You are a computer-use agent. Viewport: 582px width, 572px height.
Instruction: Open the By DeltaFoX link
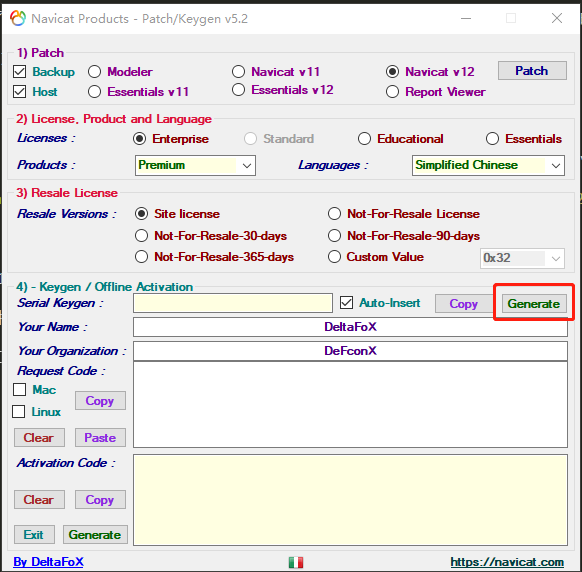click(49, 562)
